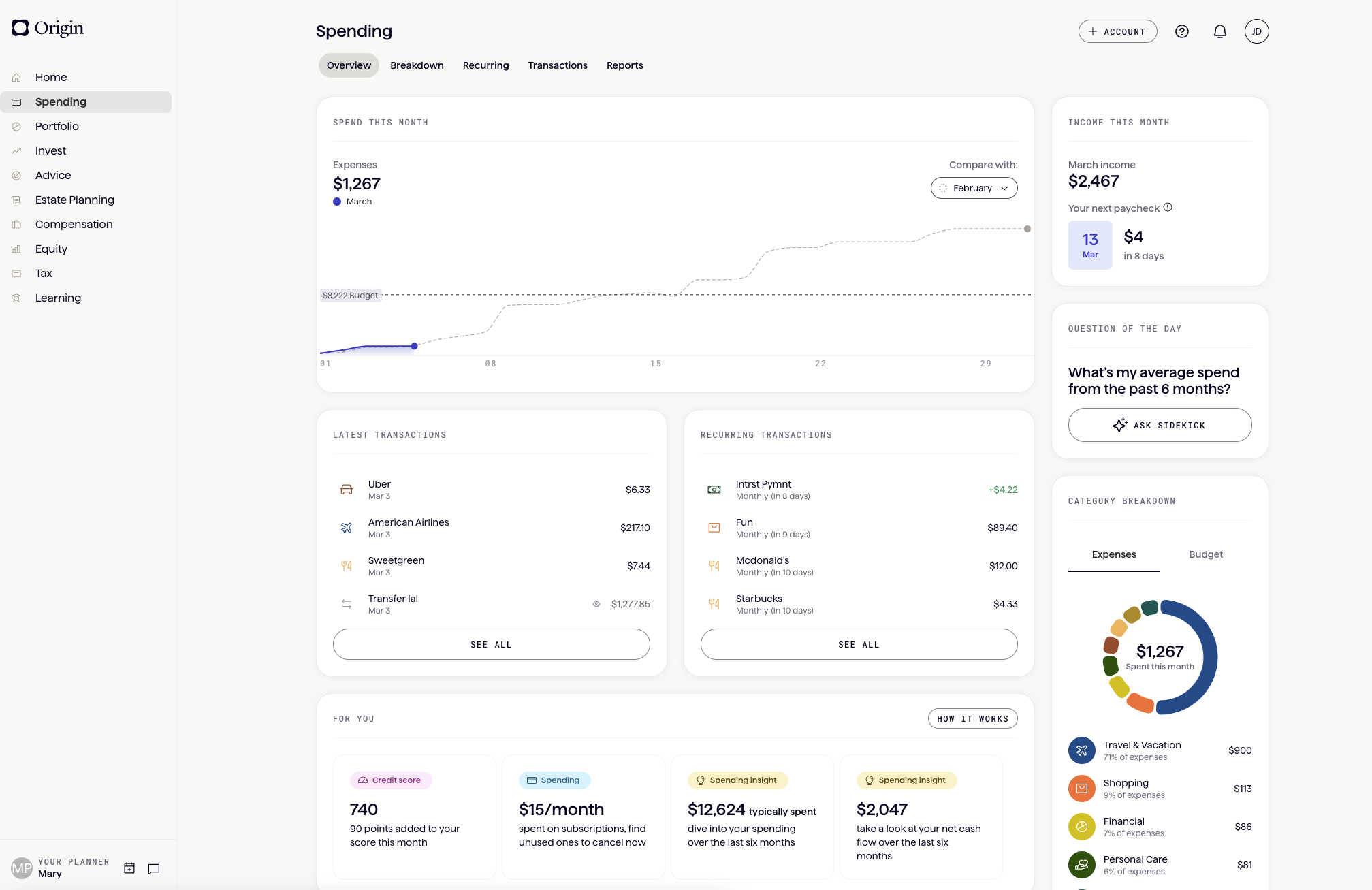
Task: Open the February compare dropdown
Action: tap(974, 188)
